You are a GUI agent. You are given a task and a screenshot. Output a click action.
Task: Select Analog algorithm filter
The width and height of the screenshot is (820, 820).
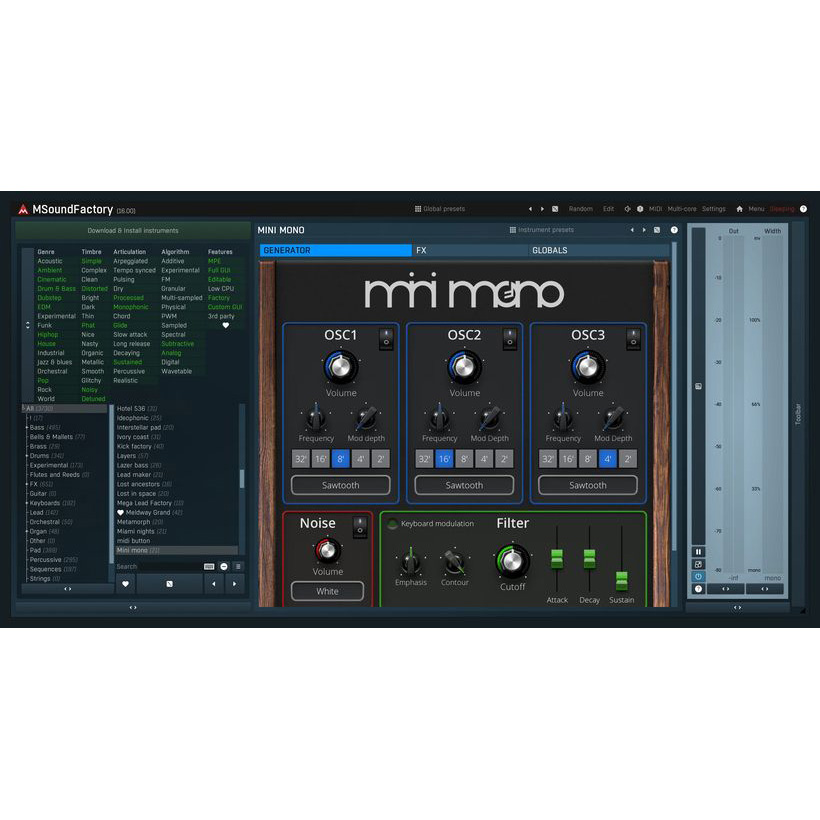[171, 353]
